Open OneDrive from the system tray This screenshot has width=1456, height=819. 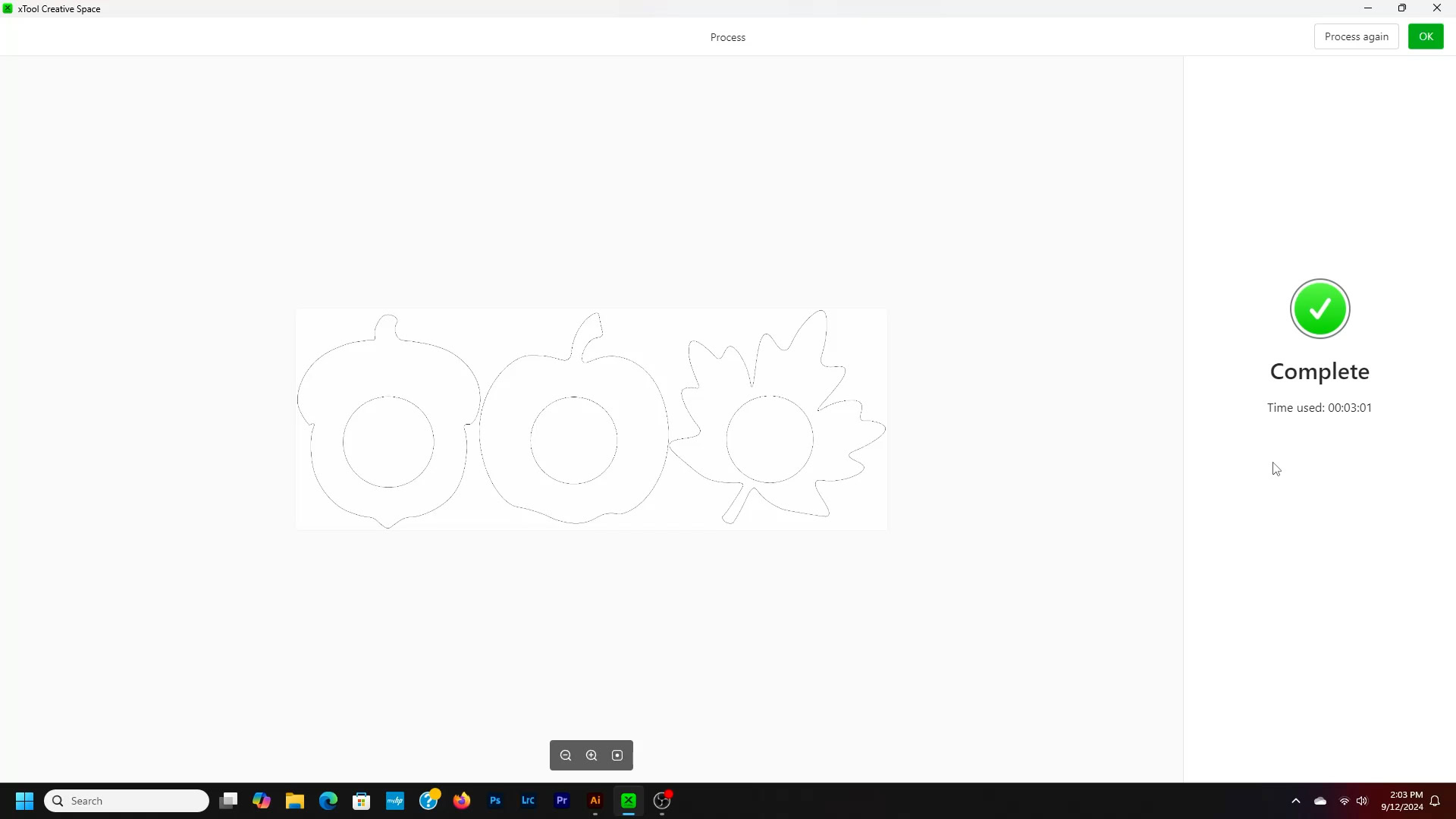pyautogui.click(x=1320, y=801)
